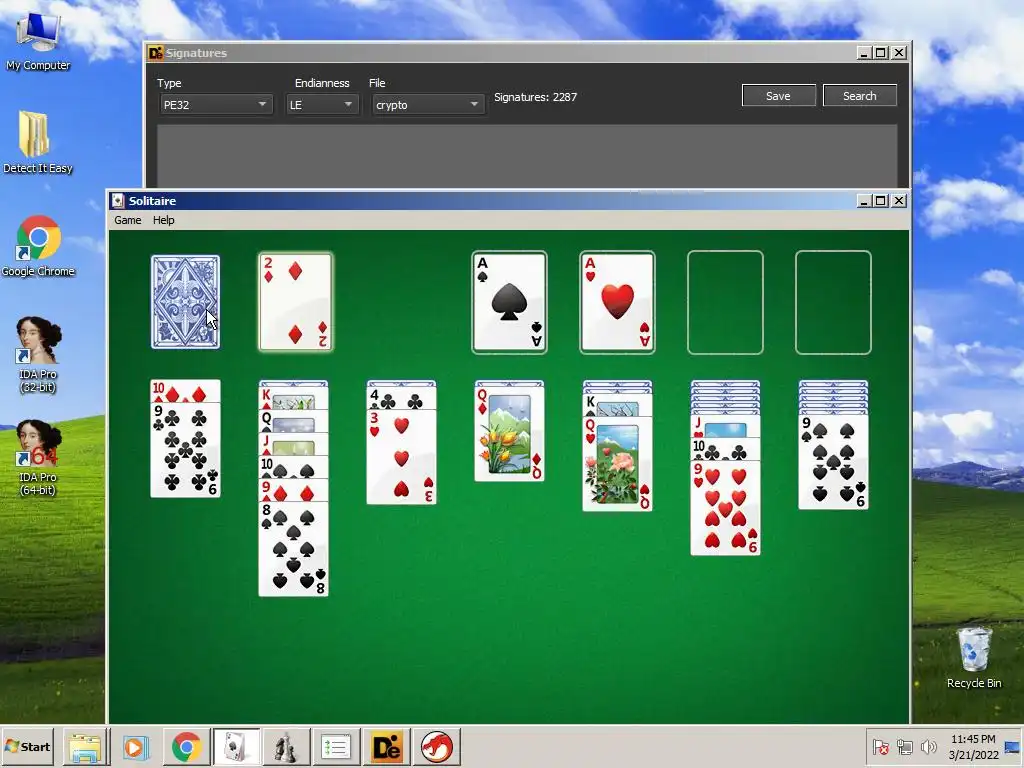The image size is (1024, 768).
Task: Click the ace of spades foundation
Action: tap(509, 302)
